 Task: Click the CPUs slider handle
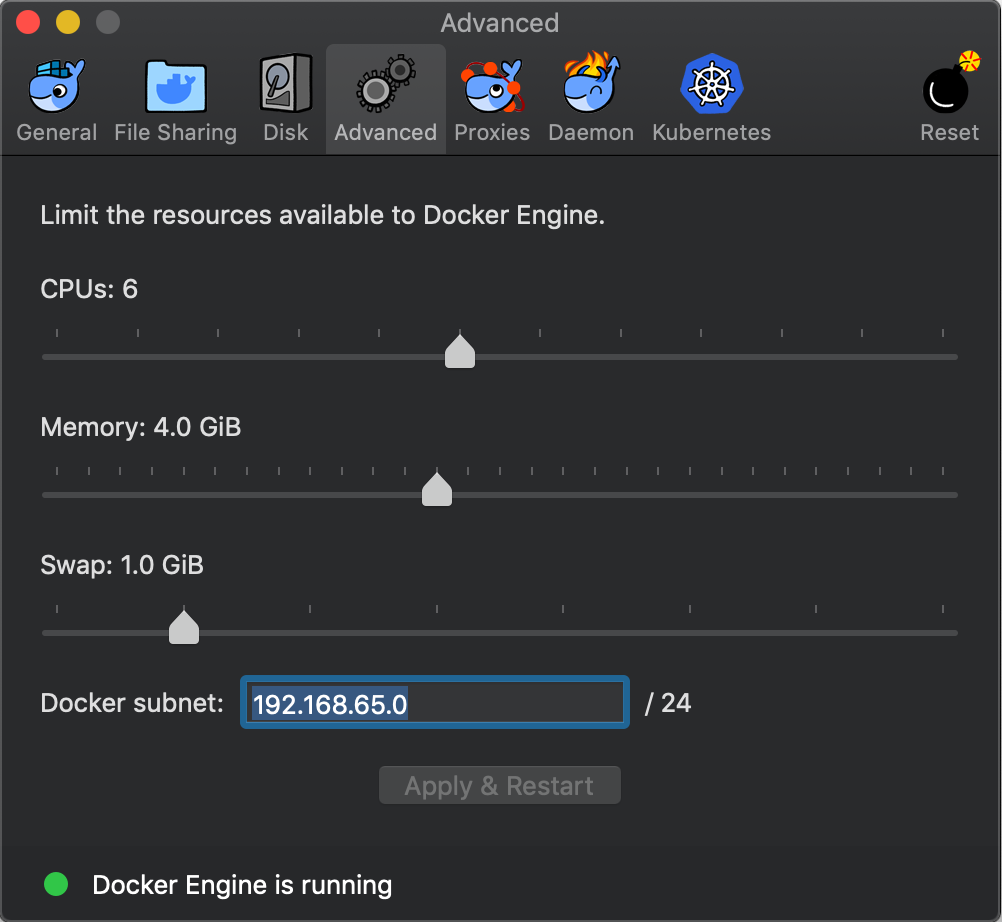coord(459,351)
